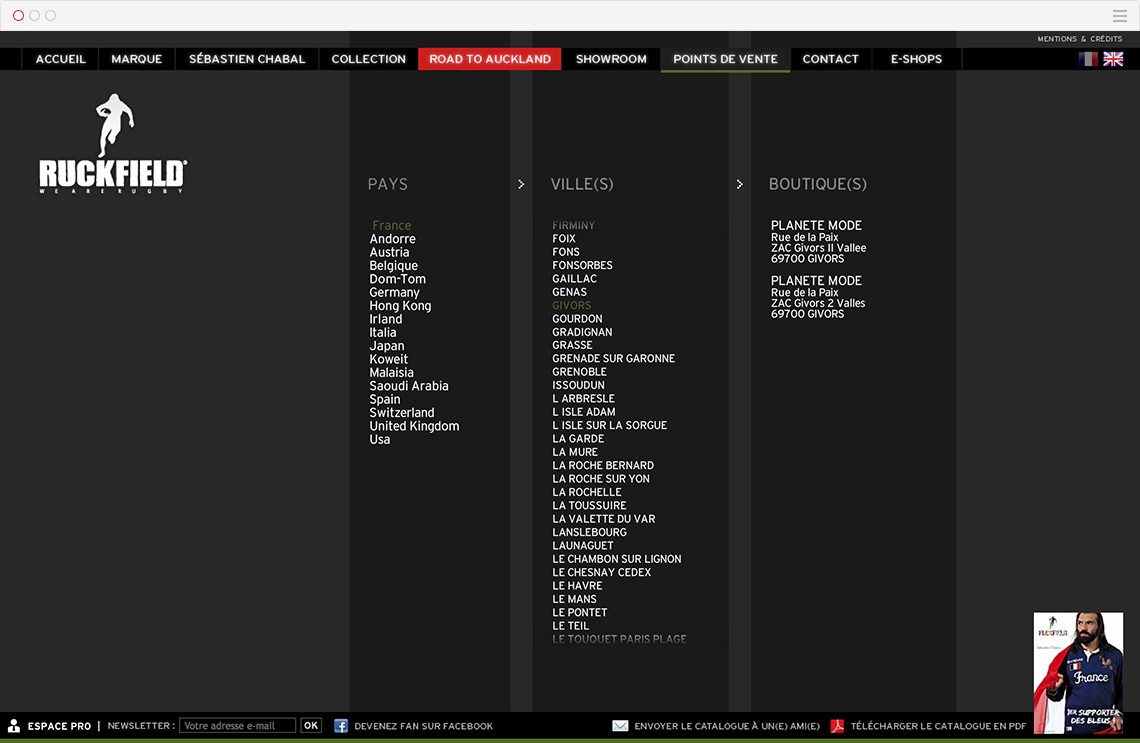Select Germany in the country list

pyautogui.click(x=394, y=292)
